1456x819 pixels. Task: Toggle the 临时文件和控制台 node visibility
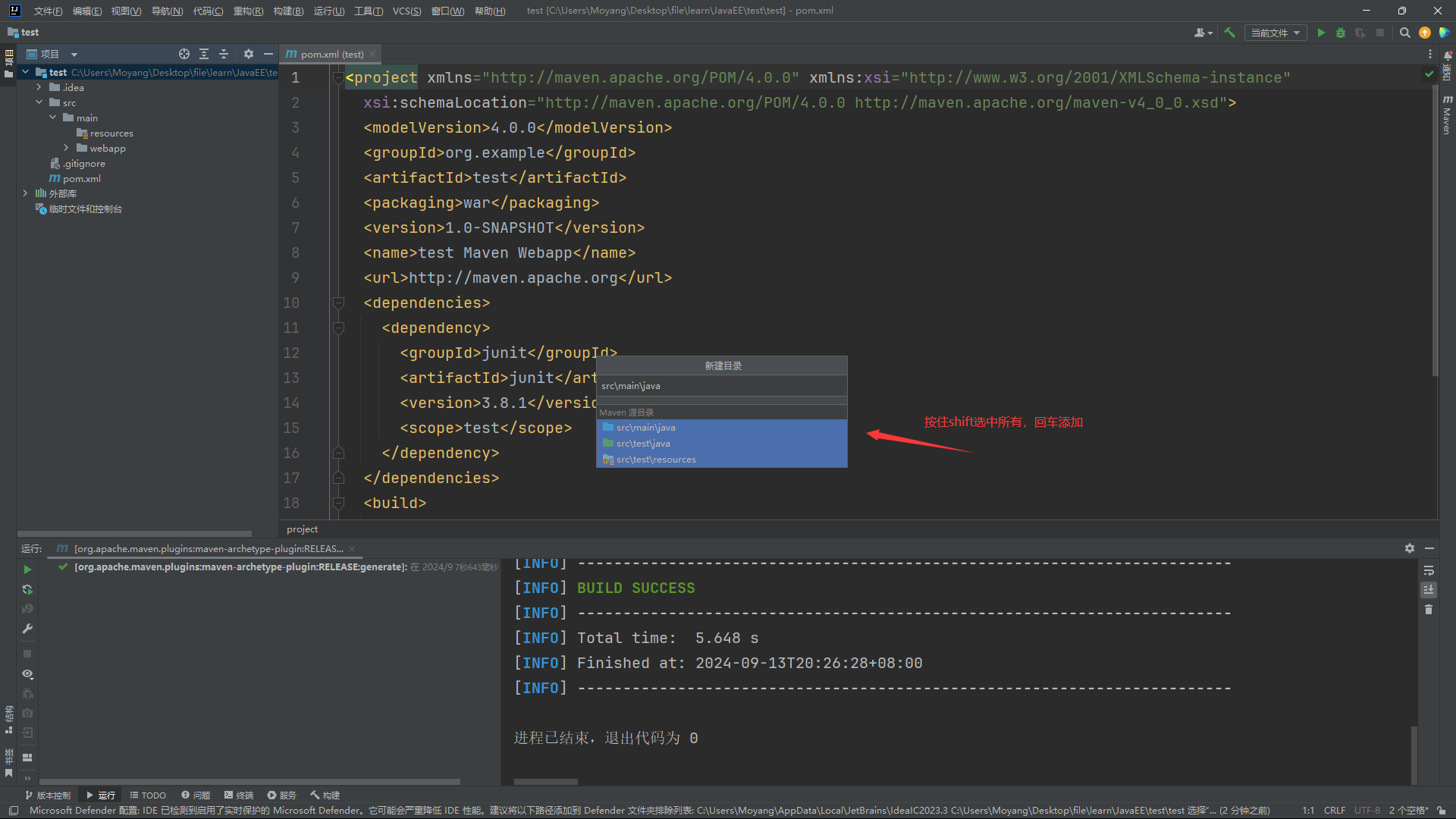coord(25,209)
